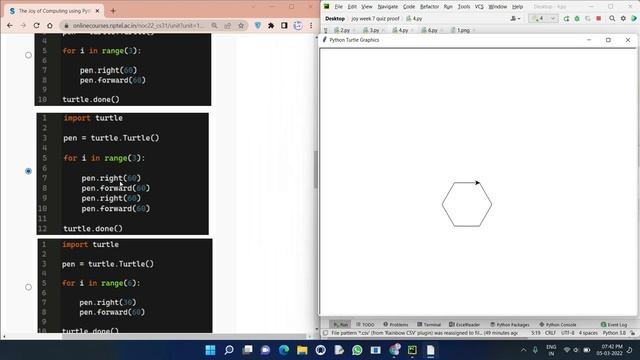Viewport: 640px width, 360px height.
Task: Select the radio option with two pen.right calls
Action: (28, 171)
